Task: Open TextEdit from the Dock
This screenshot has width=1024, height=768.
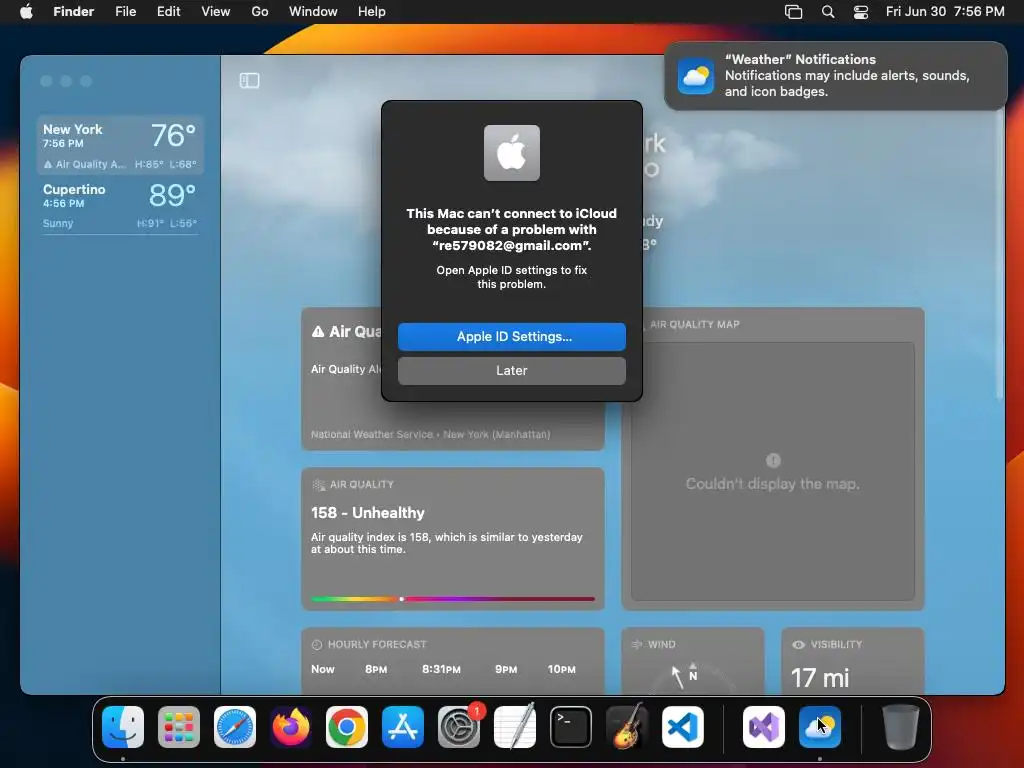Action: coord(515,727)
